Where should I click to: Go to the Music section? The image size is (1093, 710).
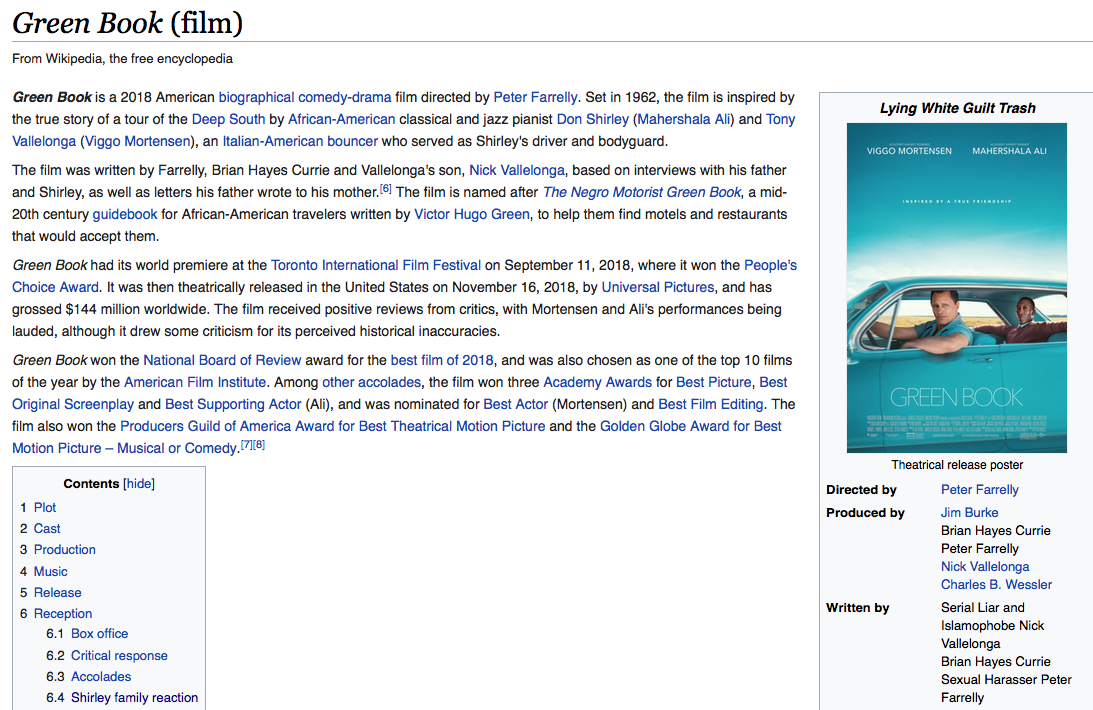(x=50, y=571)
